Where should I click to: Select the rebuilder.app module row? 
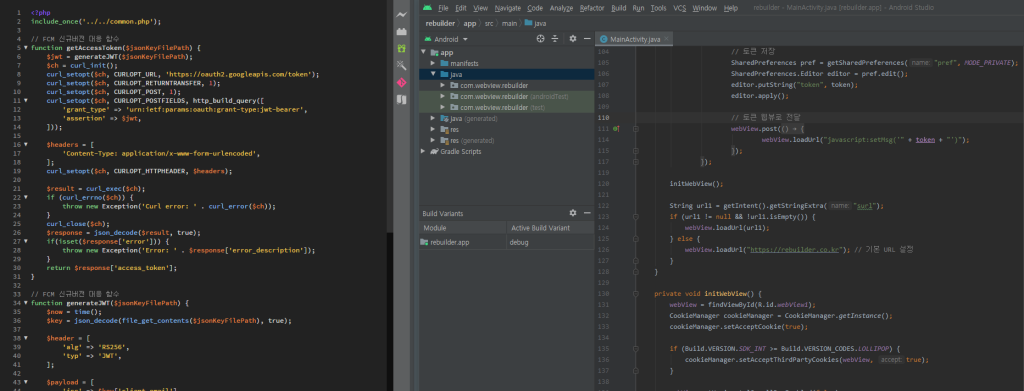(x=463, y=242)
